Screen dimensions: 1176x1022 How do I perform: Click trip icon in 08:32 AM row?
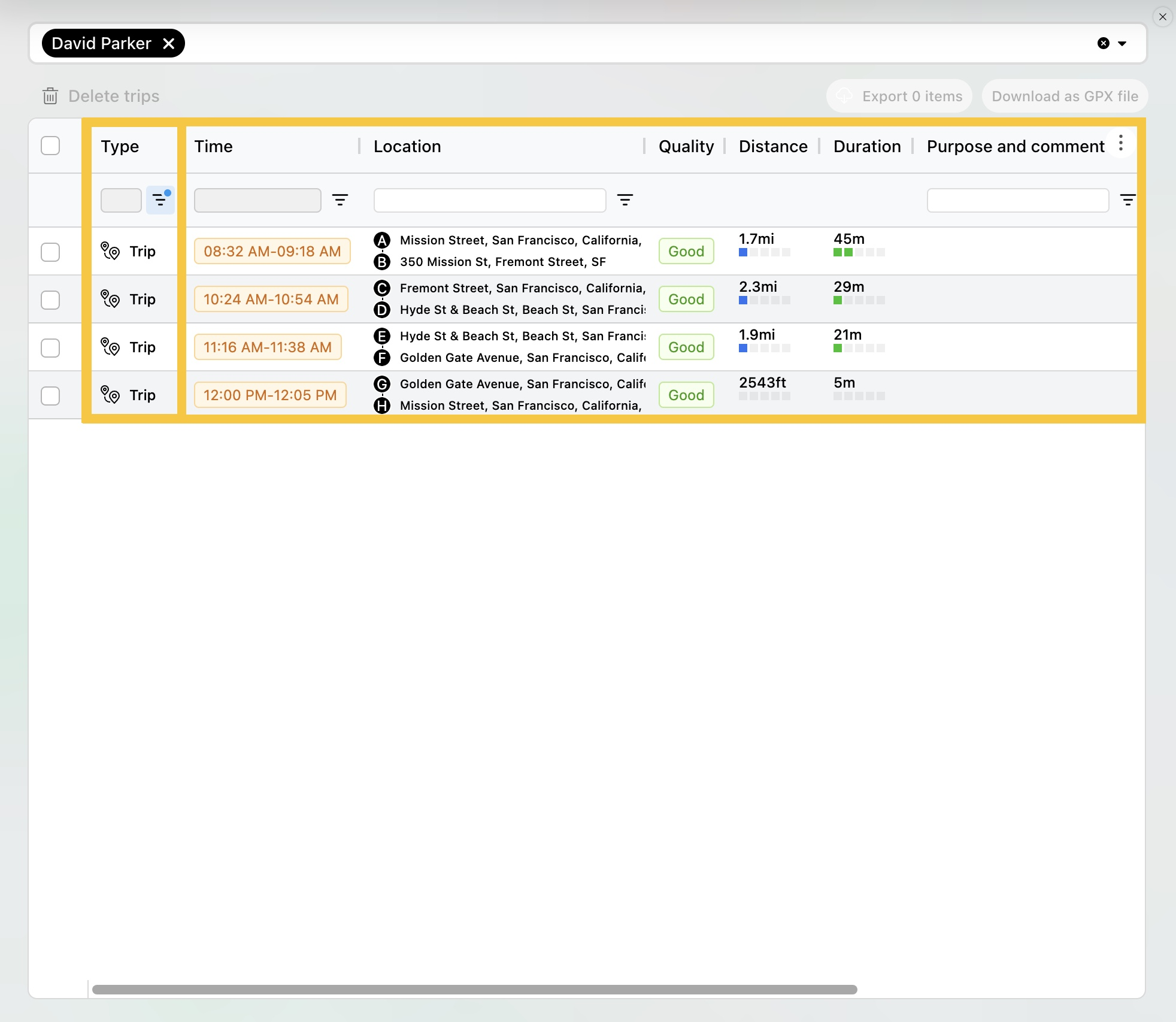coord(110,251)
